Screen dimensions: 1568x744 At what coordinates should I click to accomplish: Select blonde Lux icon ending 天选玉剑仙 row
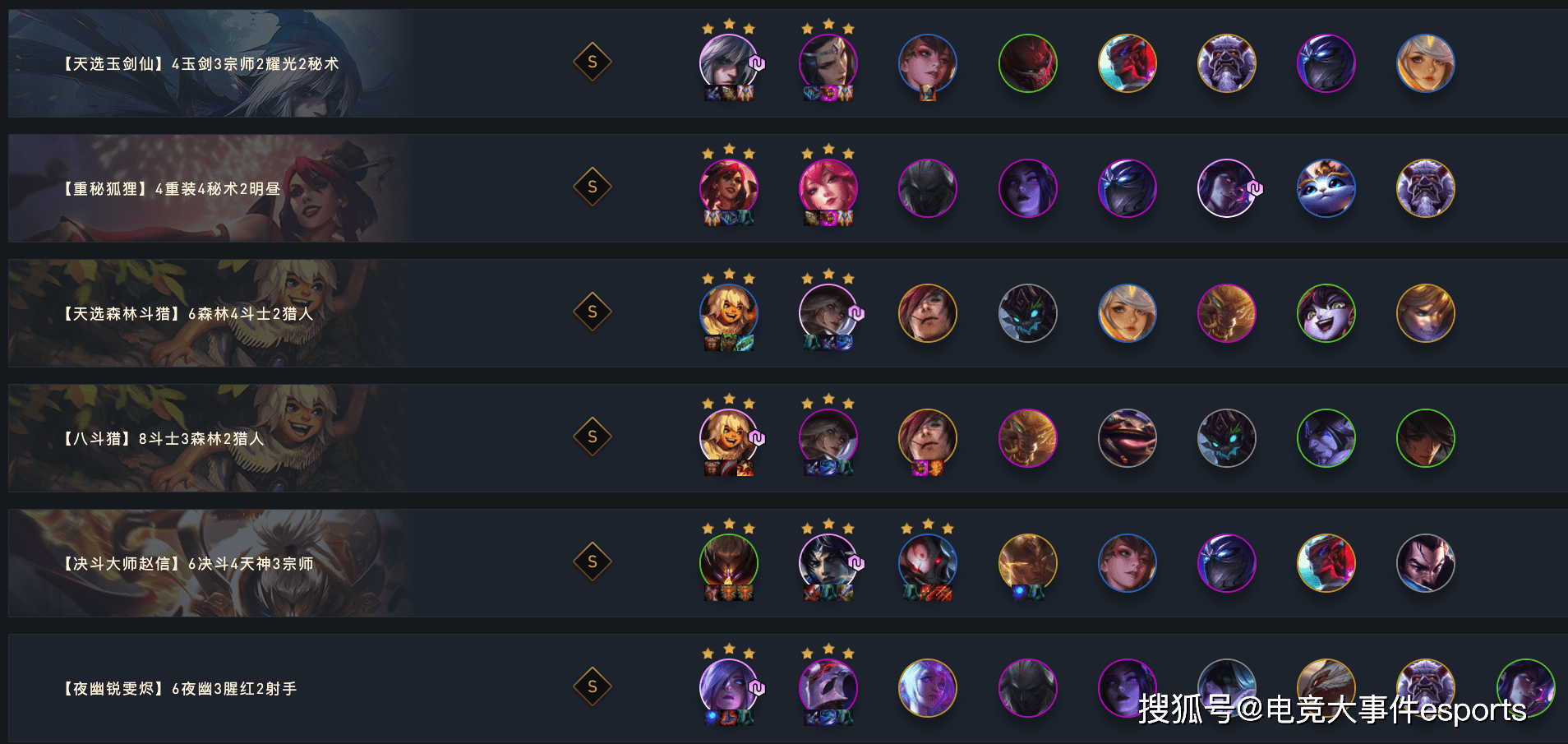(x=1425, y=63)
